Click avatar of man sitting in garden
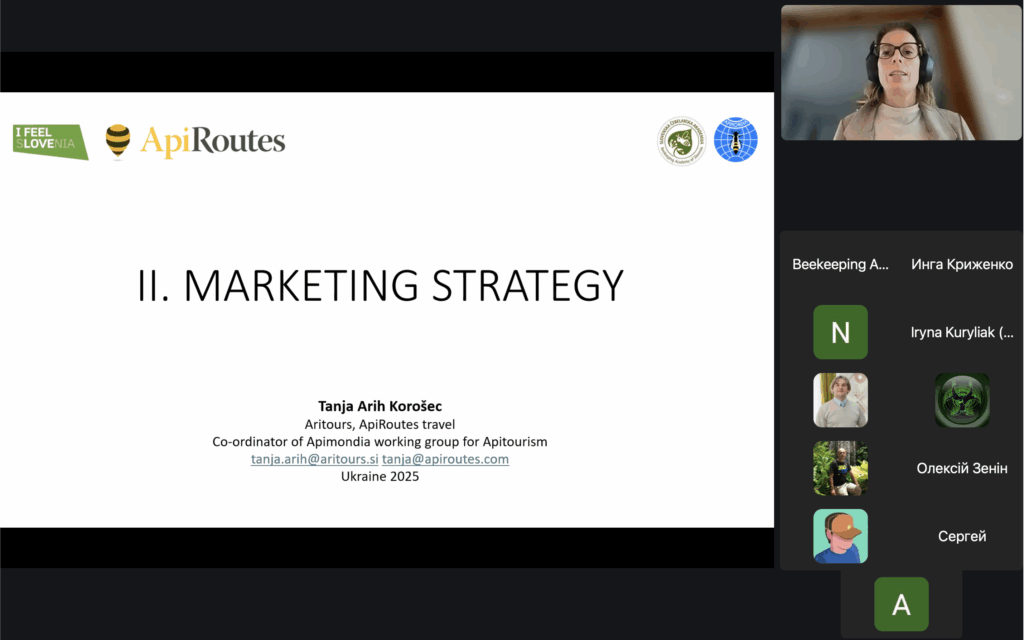Screen dimensions: 1024x640 pos(840,468)
